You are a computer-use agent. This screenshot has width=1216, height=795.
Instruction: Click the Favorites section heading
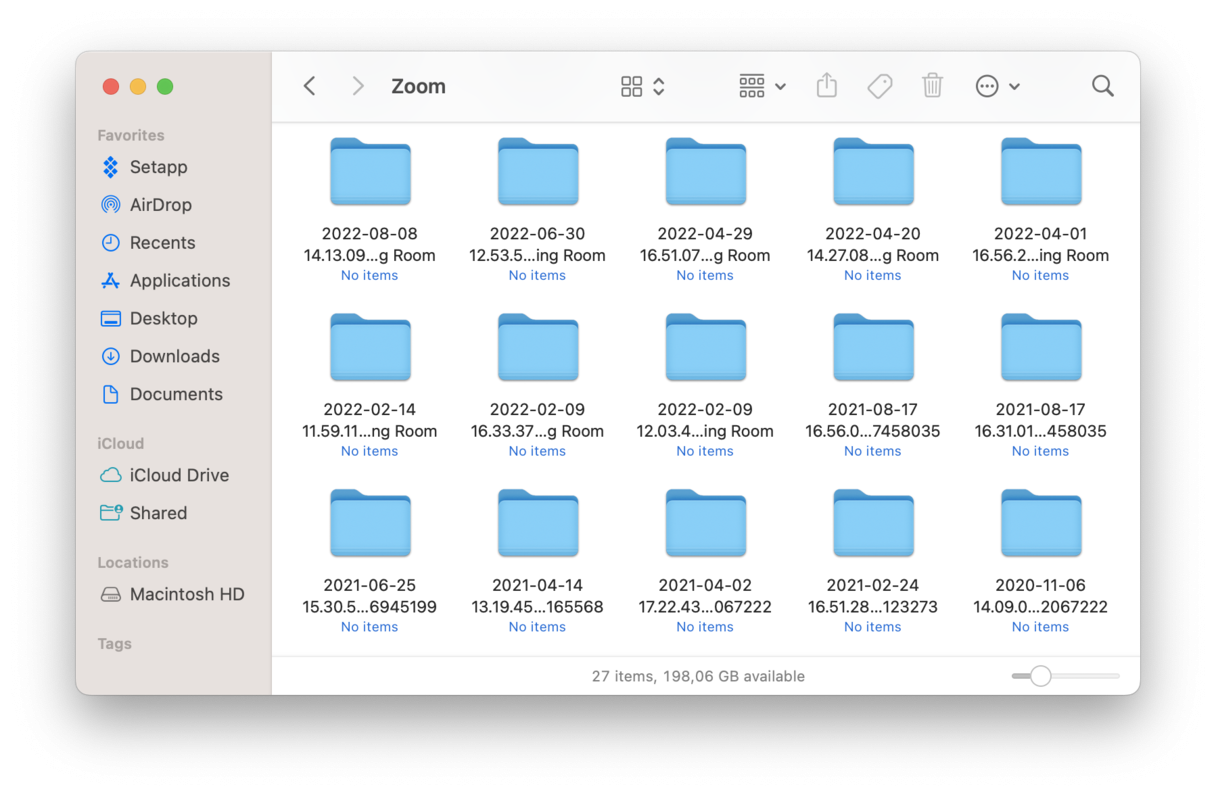coord(131,135)
